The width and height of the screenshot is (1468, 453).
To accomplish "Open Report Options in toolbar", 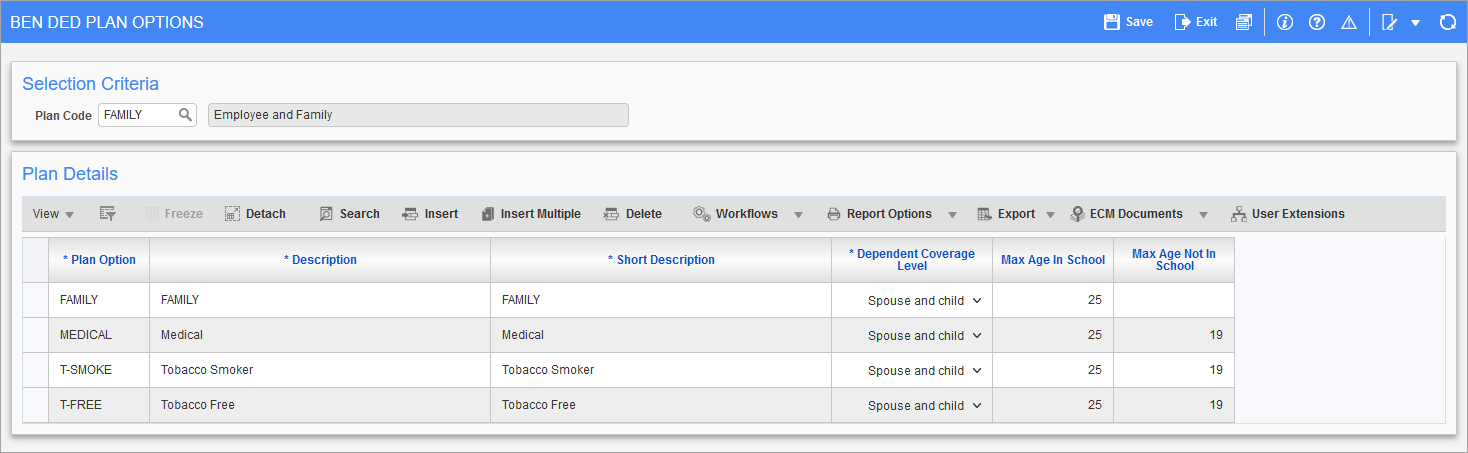I will click(879, 214).
